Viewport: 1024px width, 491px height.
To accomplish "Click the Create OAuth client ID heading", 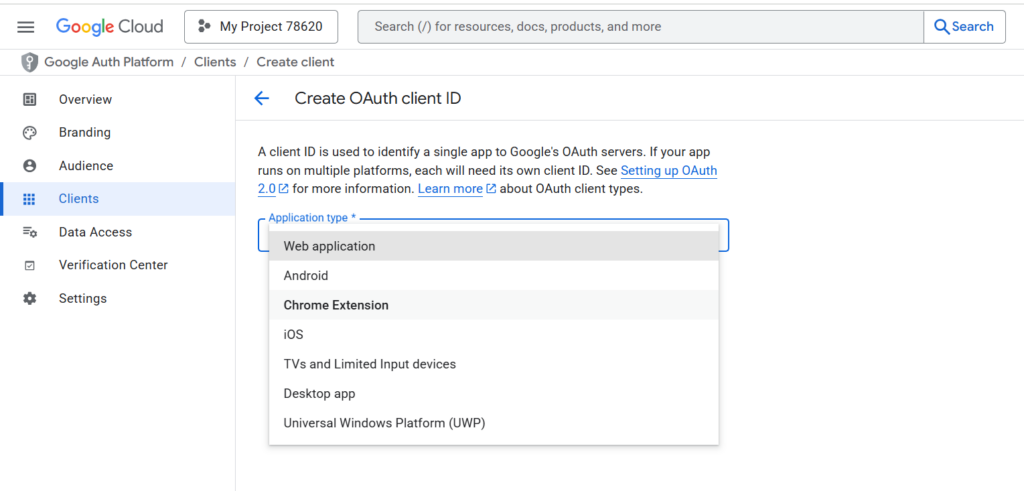I will [378, 99].
